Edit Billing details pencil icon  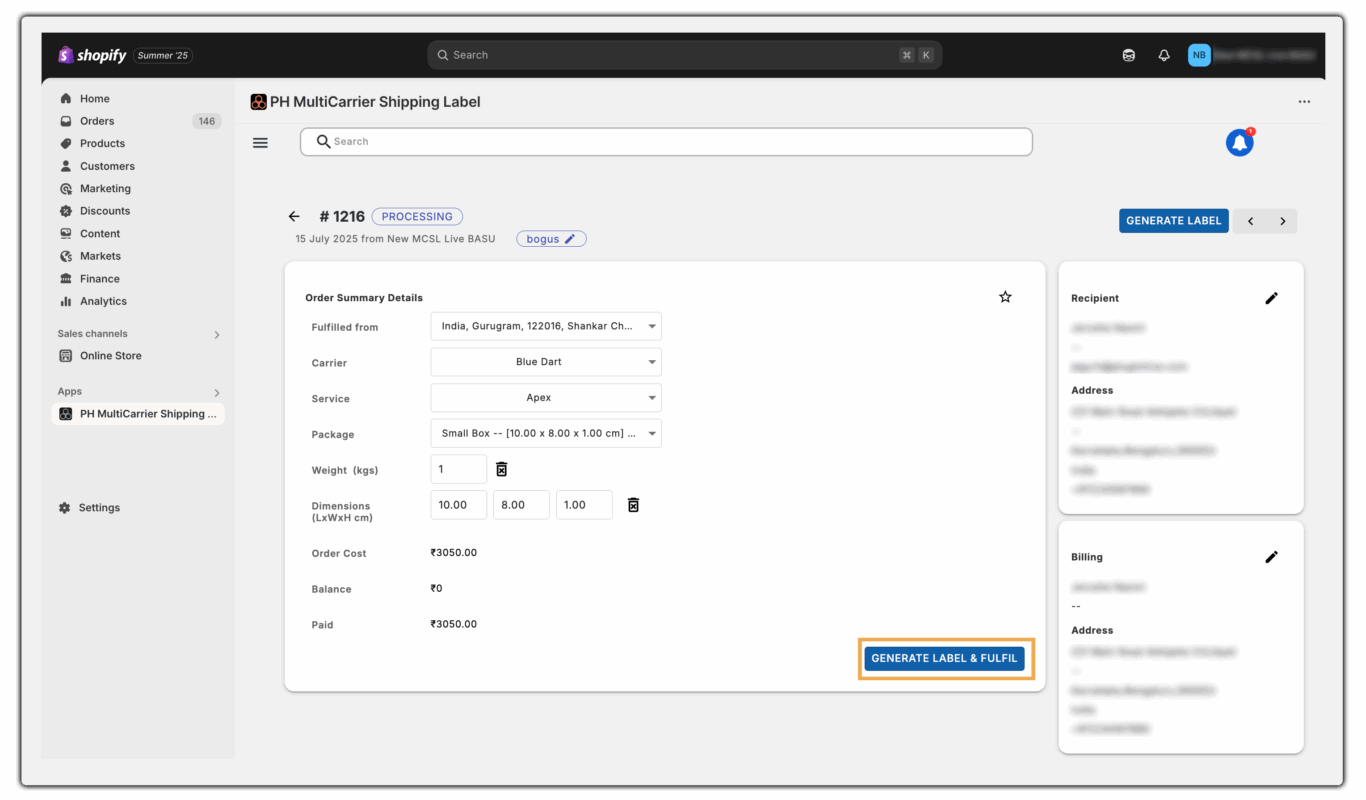click(1271, 557)
